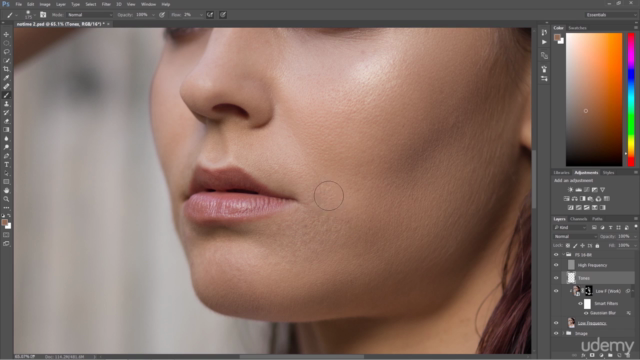Image resolution: width=640 pixels, height=360 pixels.
Task: Hide the Low F (Work) layer
Action: coord(556,291)
